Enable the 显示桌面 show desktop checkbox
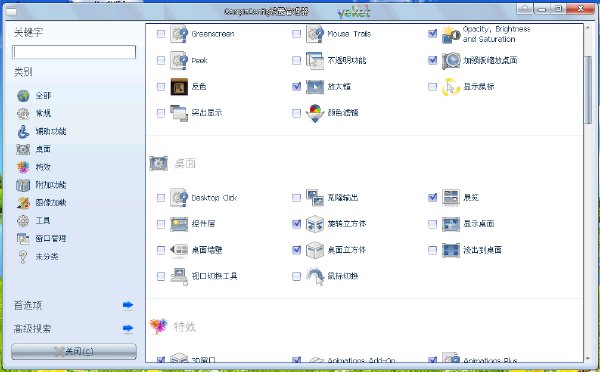Screen dimensions: 600x372 click(x=432, y=224)
